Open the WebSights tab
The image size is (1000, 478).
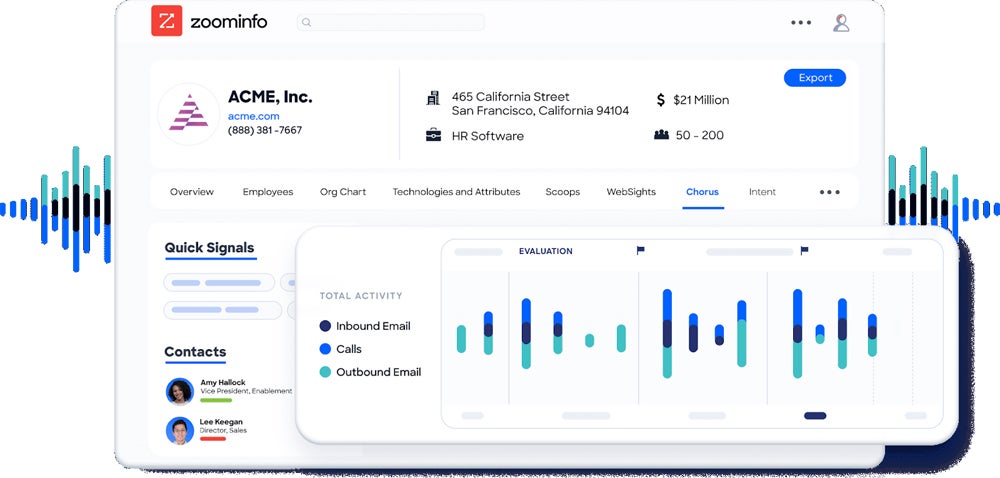point(631,192)
